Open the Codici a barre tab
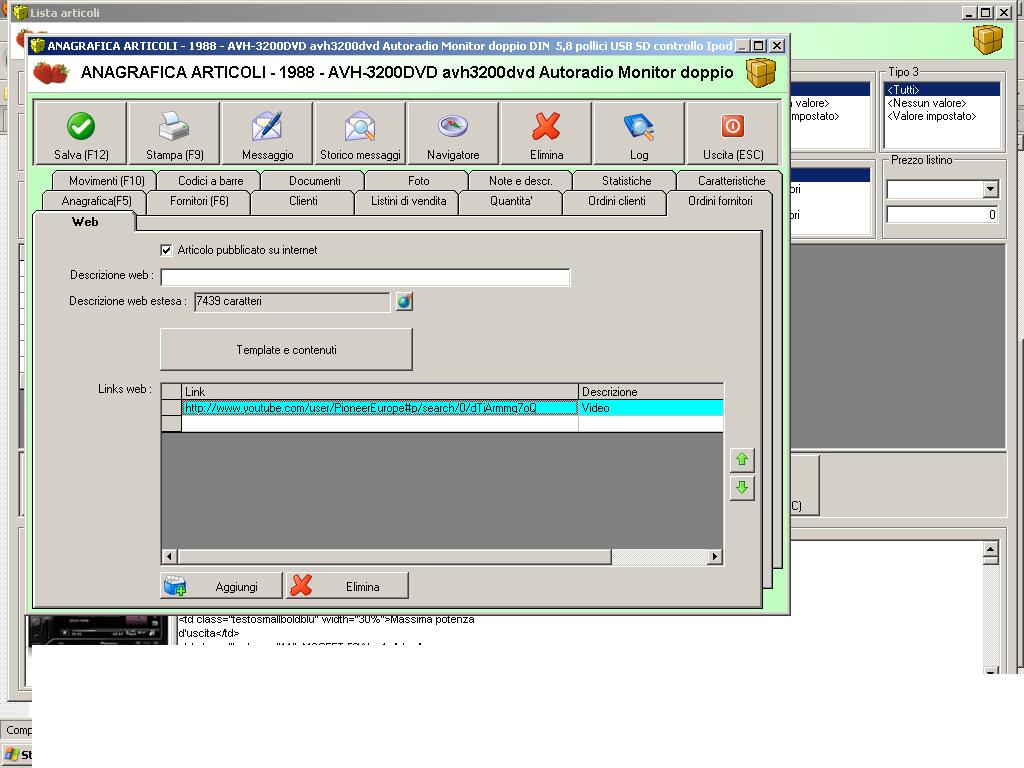 click(x=210, y=181)
